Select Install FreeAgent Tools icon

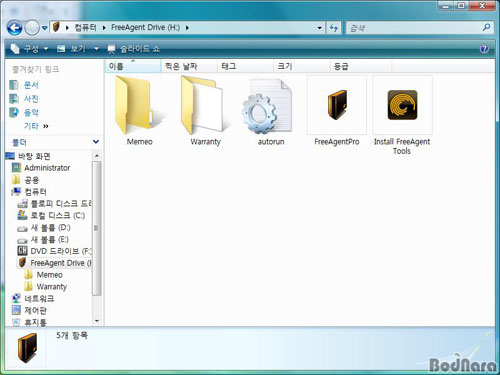(x=402, y=115)
